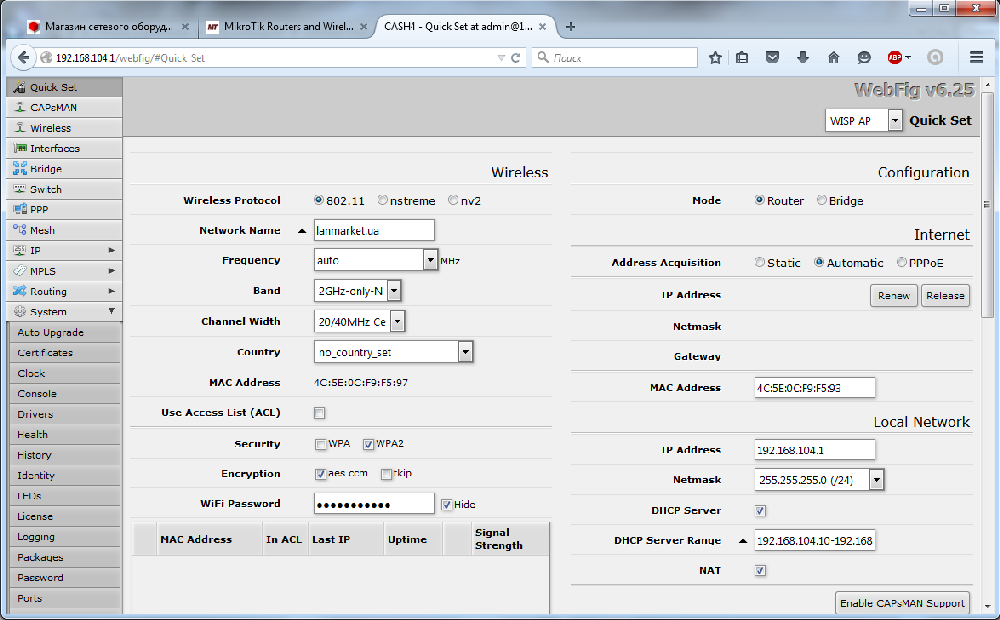The image size is (1000, 620).
Task: Go to the browser home page icon
Action: (833, 58)
